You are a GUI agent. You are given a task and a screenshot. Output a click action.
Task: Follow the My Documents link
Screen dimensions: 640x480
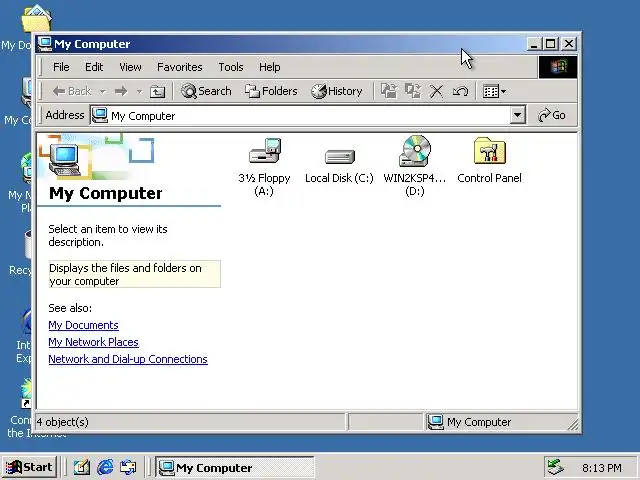pos(83,325)
